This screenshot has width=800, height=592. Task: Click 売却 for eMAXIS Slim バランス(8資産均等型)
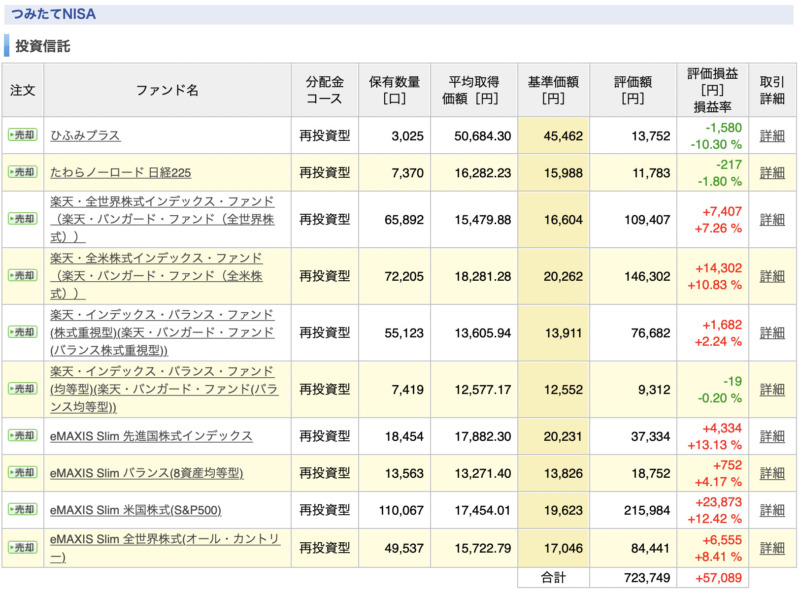(x=22, y=473)
